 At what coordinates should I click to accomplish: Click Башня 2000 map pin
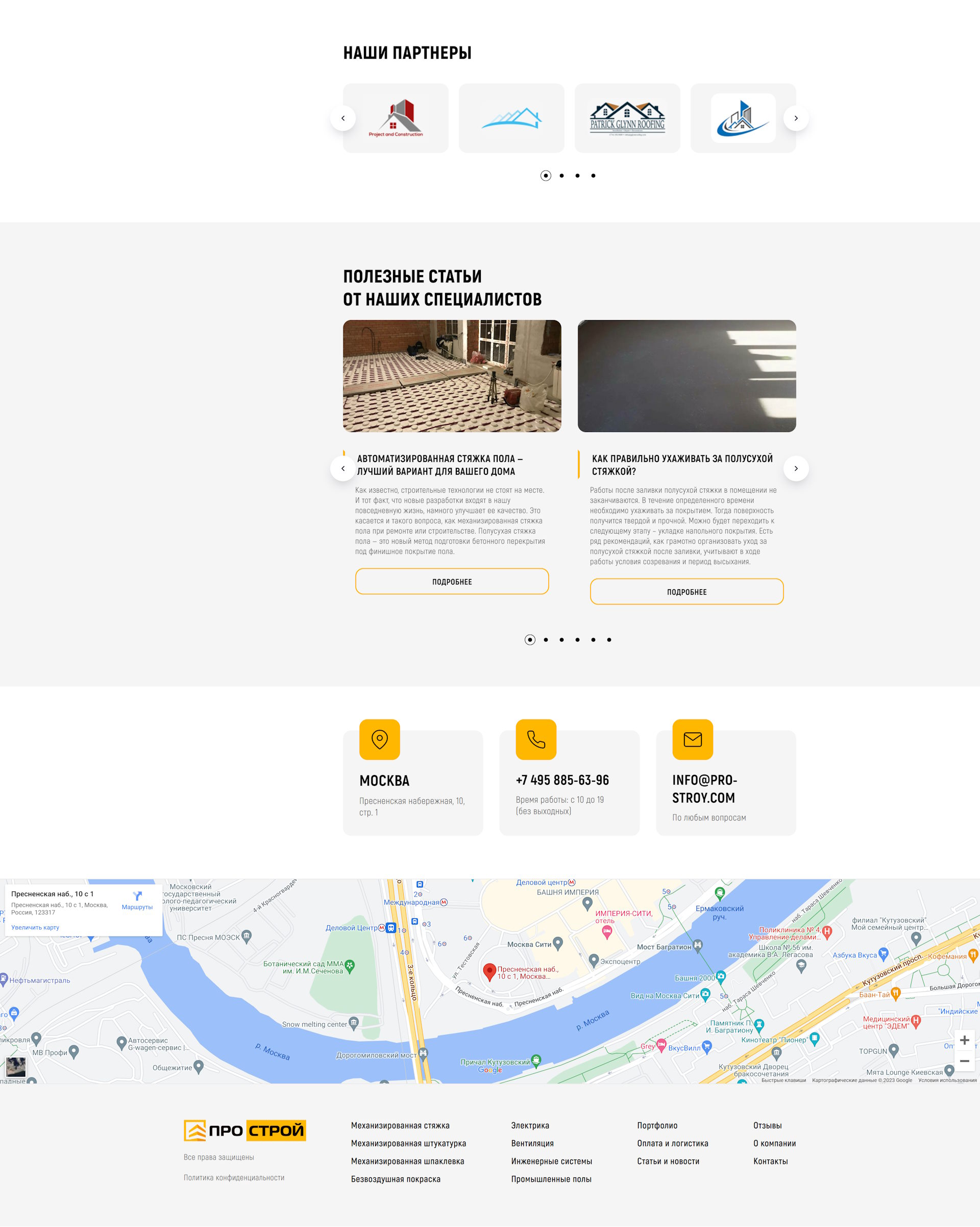[721, 977]
